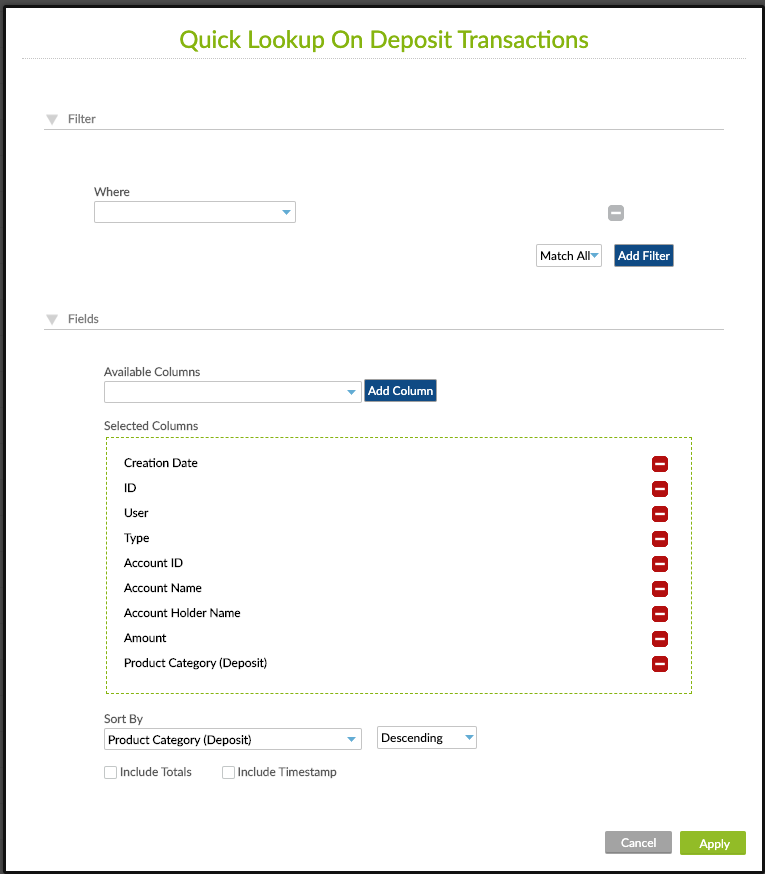Remove the Type column

click(659, 539)
